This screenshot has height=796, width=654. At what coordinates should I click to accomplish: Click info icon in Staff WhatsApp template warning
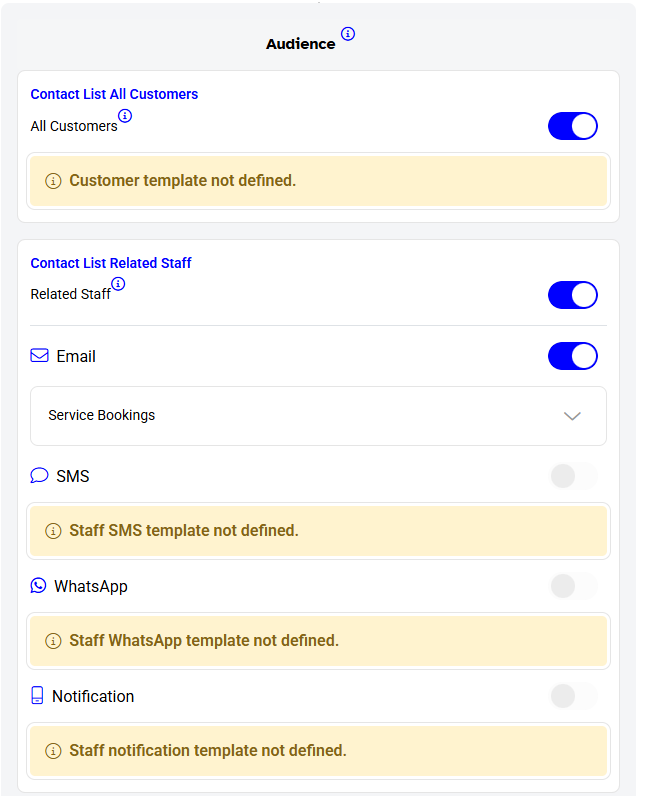click(x=53, y=641)
